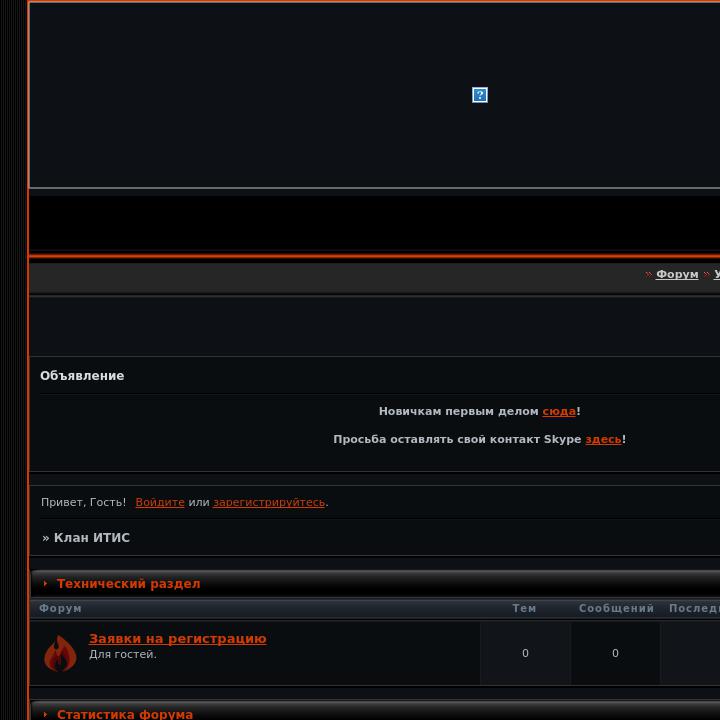The width and height of the screenshot is (720, 720).
Task: Click the Технический раздел category title
Action: tap(129, 584)
